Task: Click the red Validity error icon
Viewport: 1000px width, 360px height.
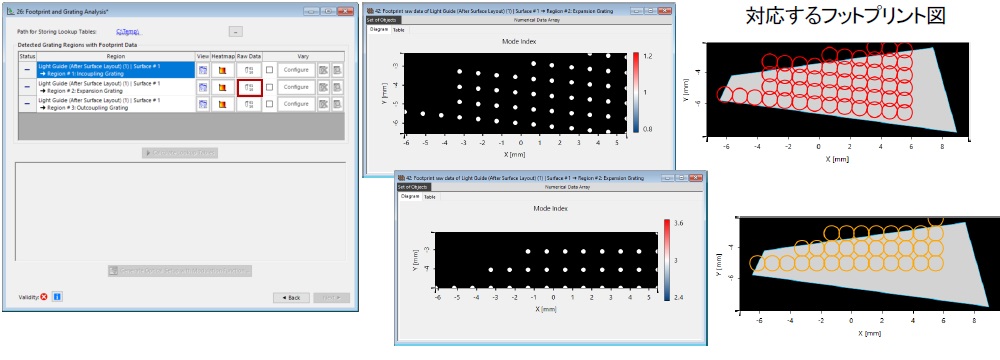Action: point(44,297)
